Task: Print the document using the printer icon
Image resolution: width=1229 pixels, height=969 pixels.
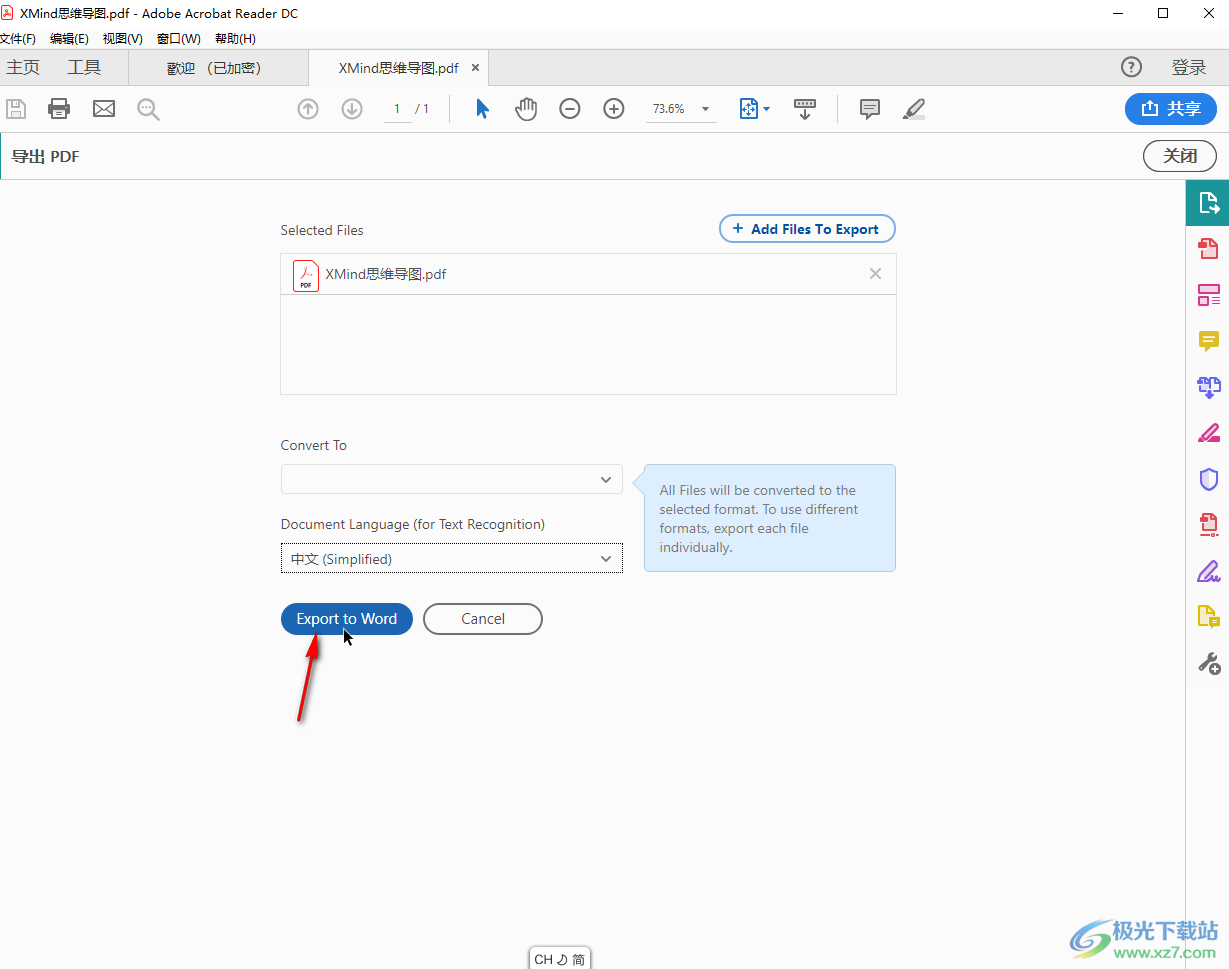Action: (x=59, y=109)
